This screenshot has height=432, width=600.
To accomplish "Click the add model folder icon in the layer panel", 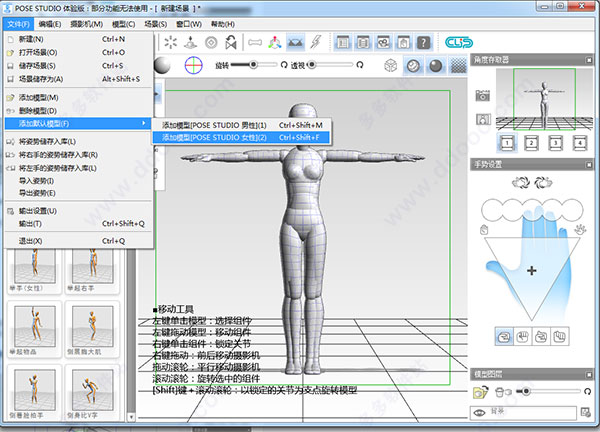I will tap(481, 392).
